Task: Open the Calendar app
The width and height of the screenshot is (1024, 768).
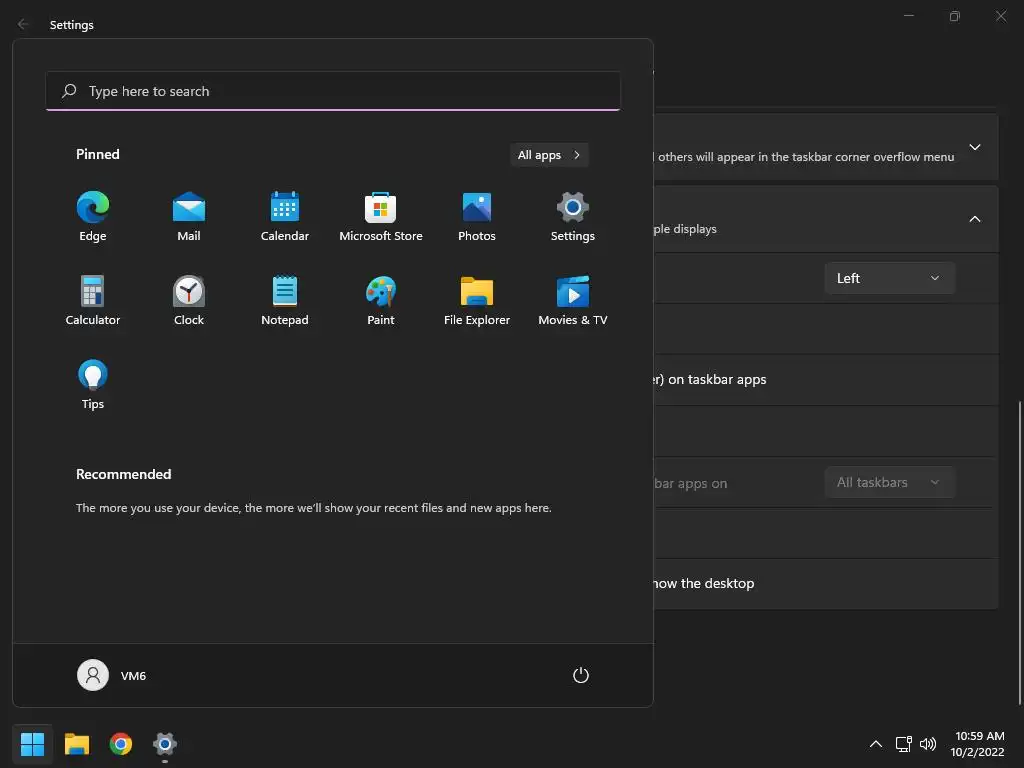Action: coord(285,217)
